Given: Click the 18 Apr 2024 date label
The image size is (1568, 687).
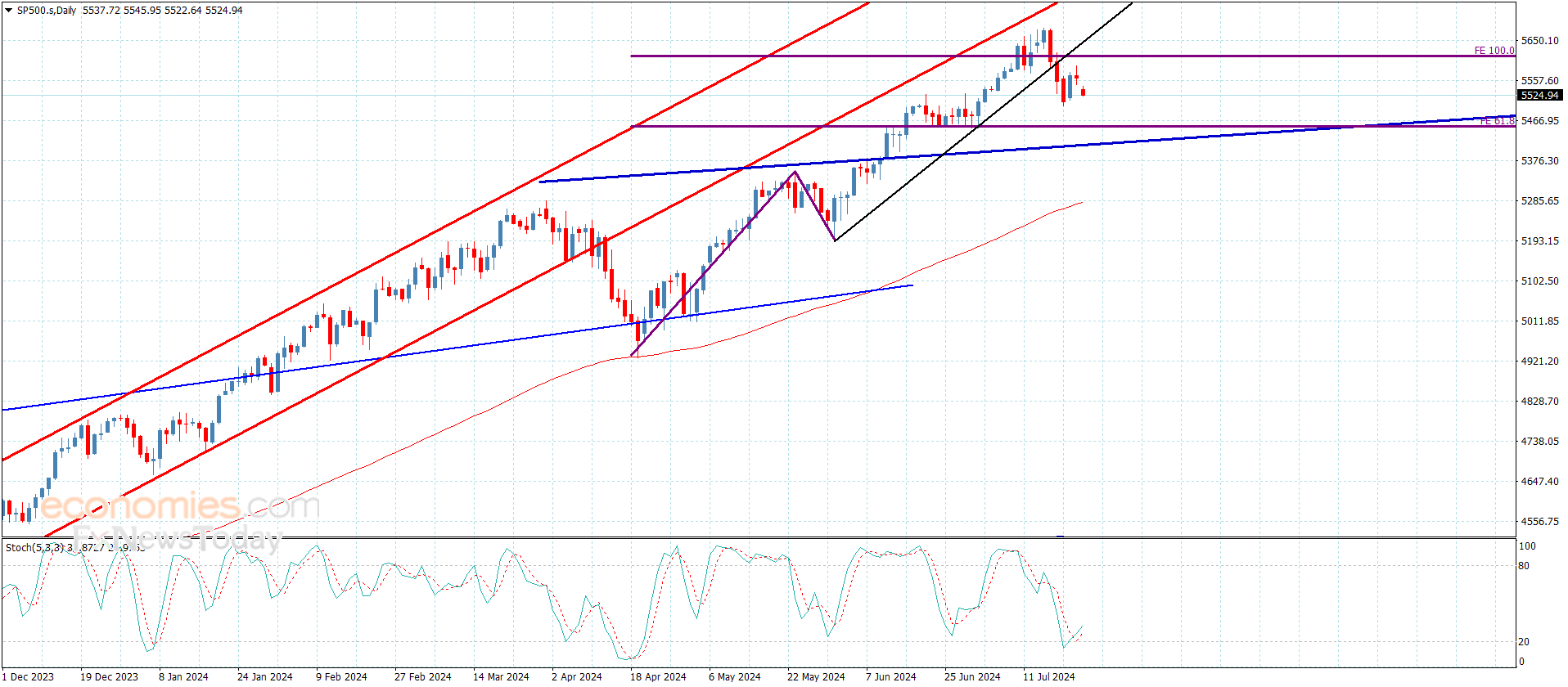Looking at the screenshot, I should pos(658,676).
